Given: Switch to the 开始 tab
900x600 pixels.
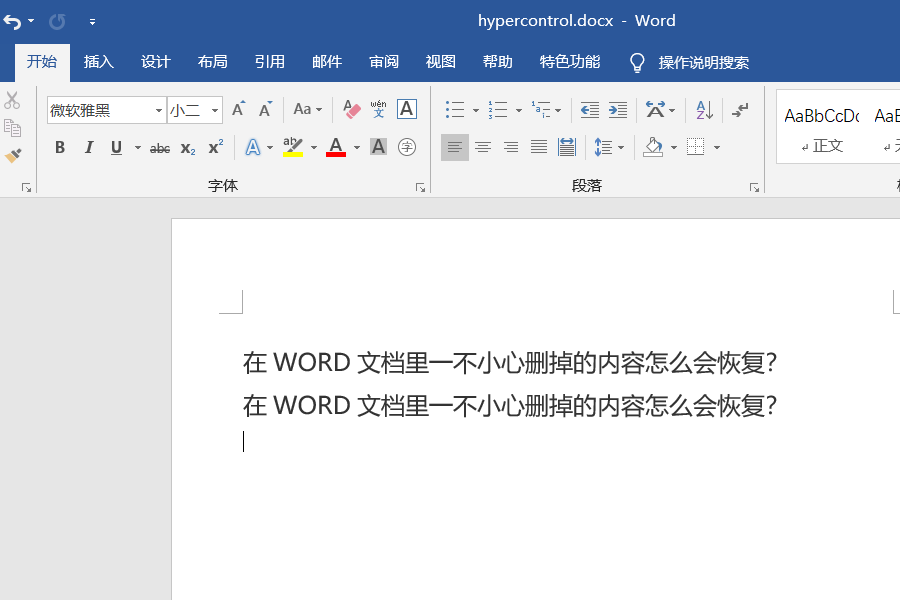Looking at the screenshot, I should tap(42, 61).
